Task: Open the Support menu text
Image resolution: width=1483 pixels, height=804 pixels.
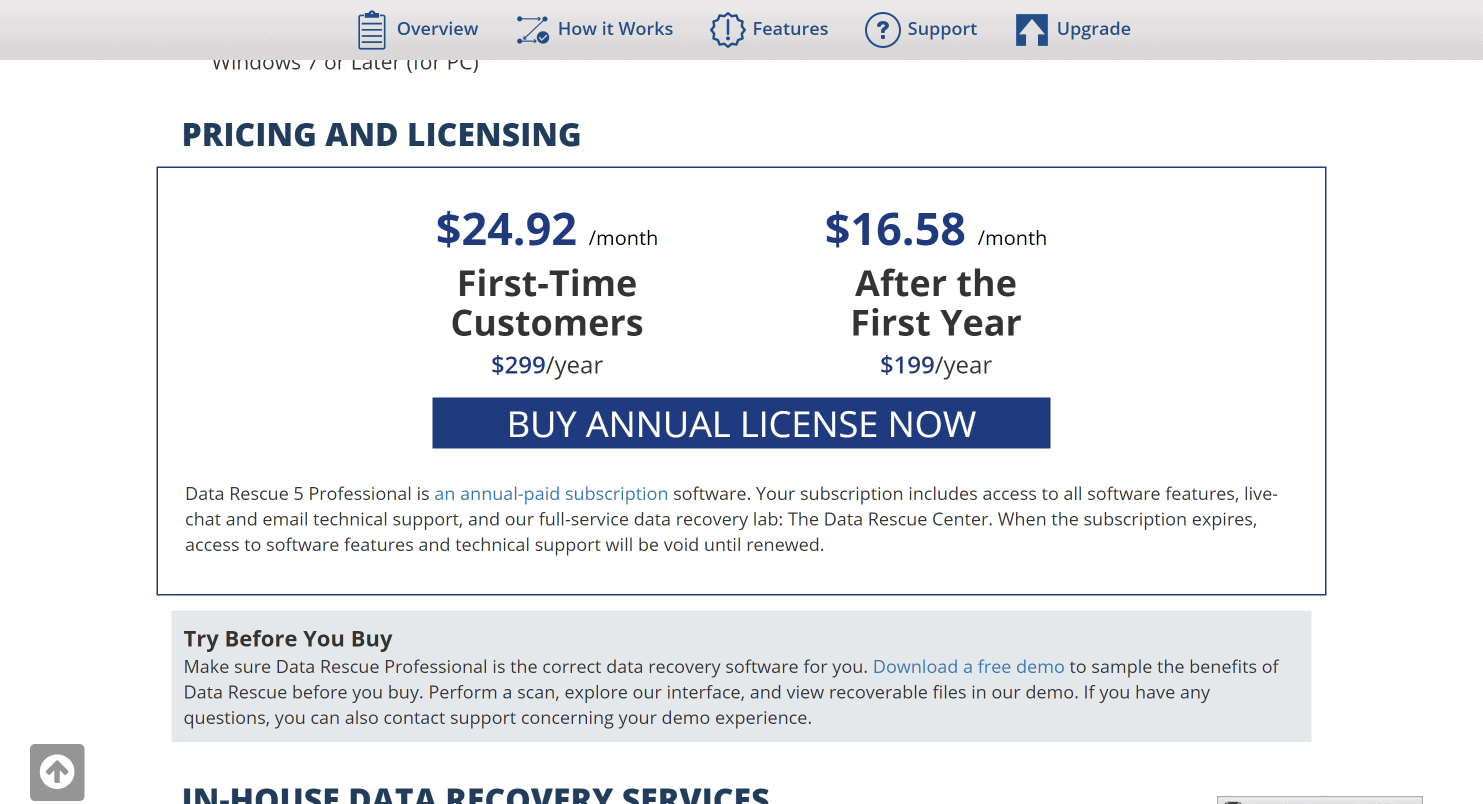Action: click(942, 29)
